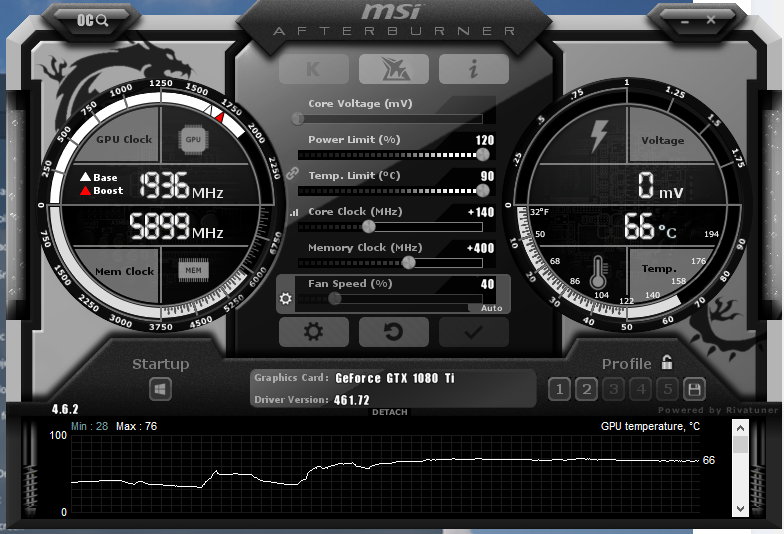
Task: Click the monitor graph scroll down arrow
Action: pos(740,508)
